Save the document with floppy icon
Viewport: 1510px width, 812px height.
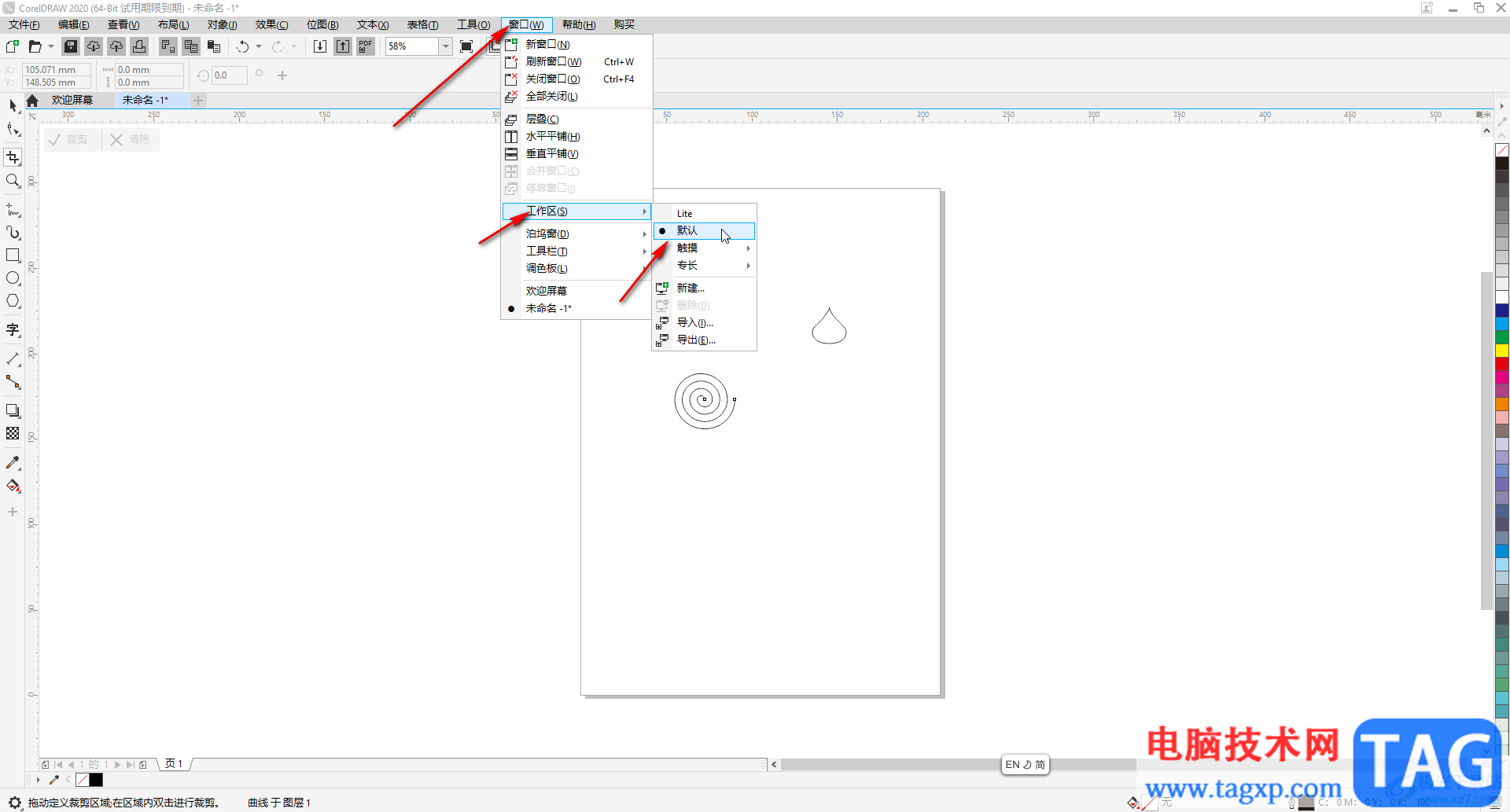click(x=71, y=46)
